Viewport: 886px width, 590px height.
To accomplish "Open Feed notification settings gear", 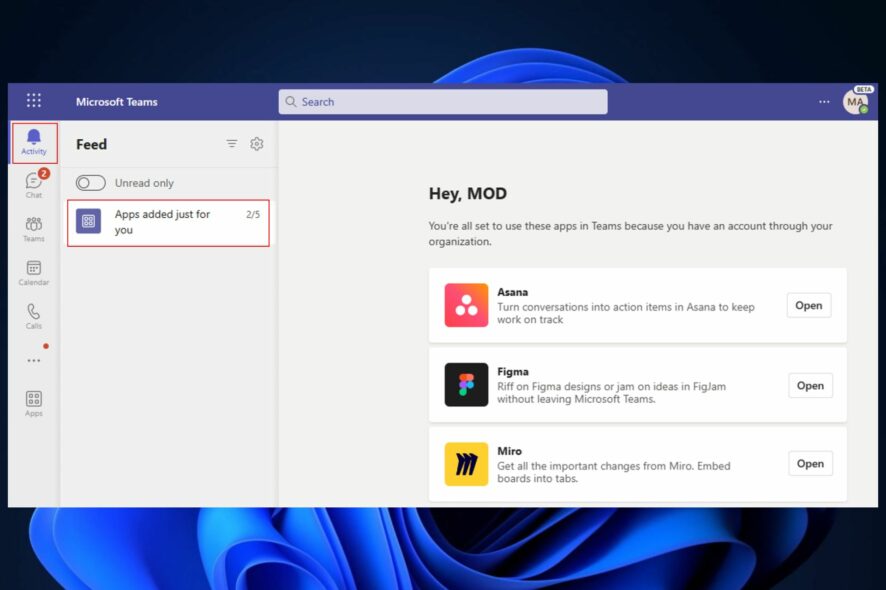I will pos(257,144).
